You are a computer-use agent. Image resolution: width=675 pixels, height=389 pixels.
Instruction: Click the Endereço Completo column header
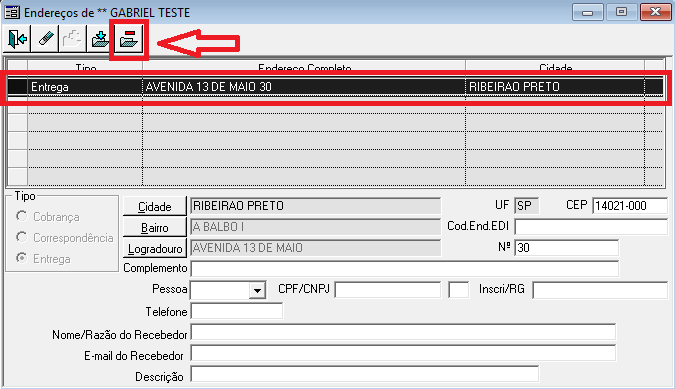click(x=304, y=68)
